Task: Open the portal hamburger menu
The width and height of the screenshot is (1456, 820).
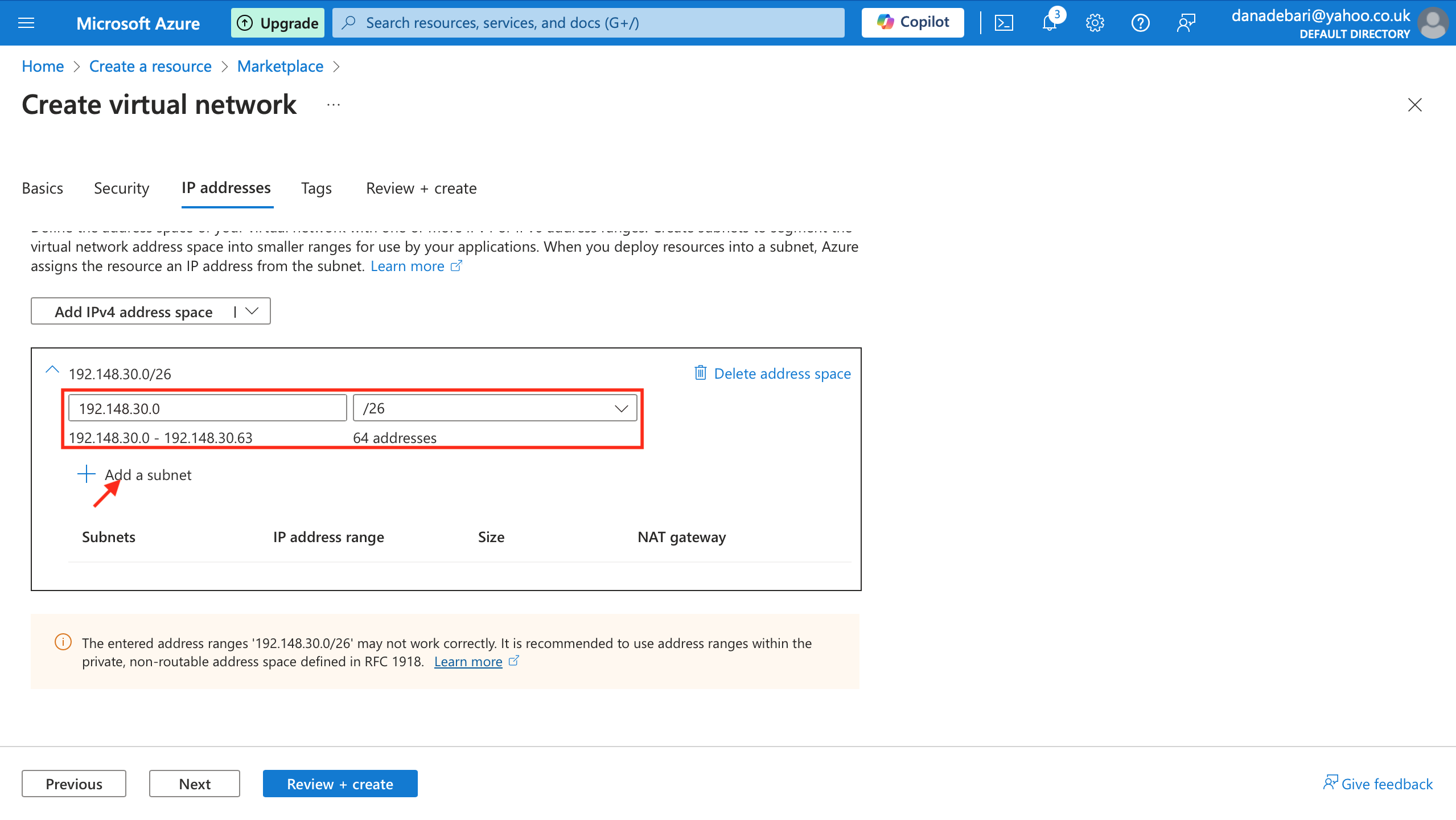Action: (x=26, y=23)
